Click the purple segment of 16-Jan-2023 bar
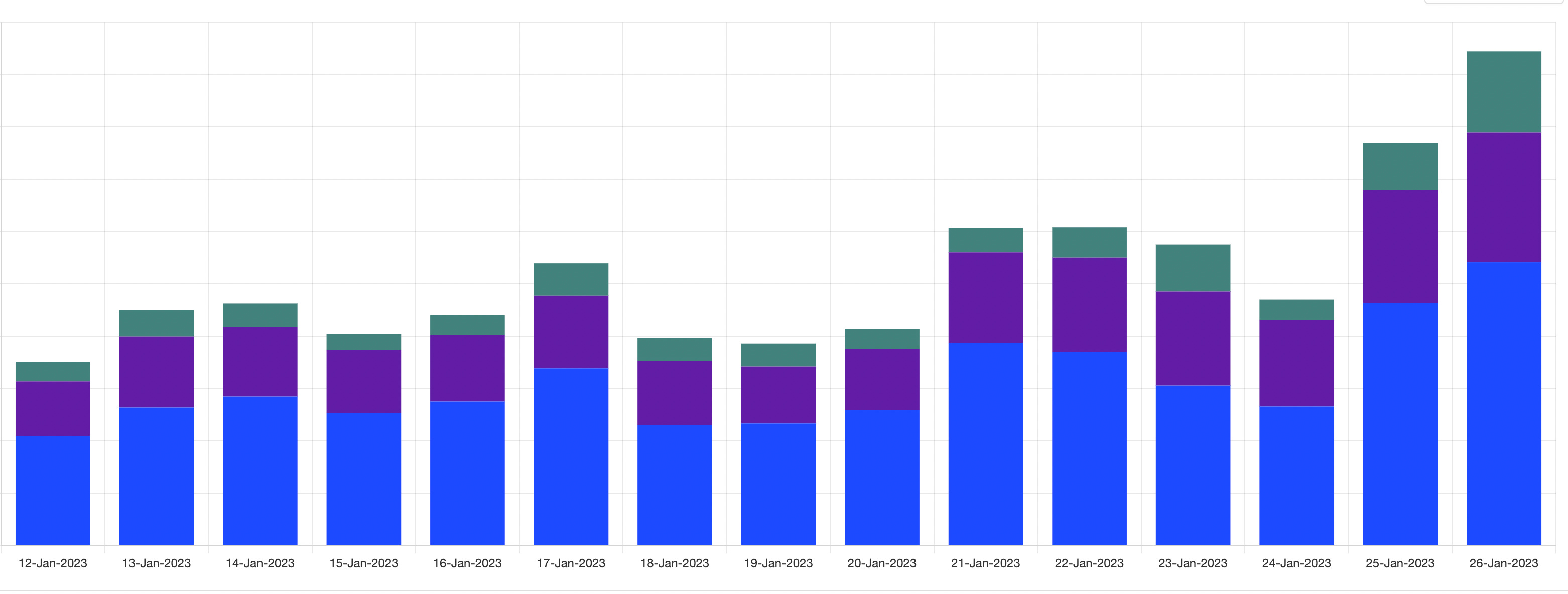Screen dimensions: 1568x594 [x=467, y=368]
